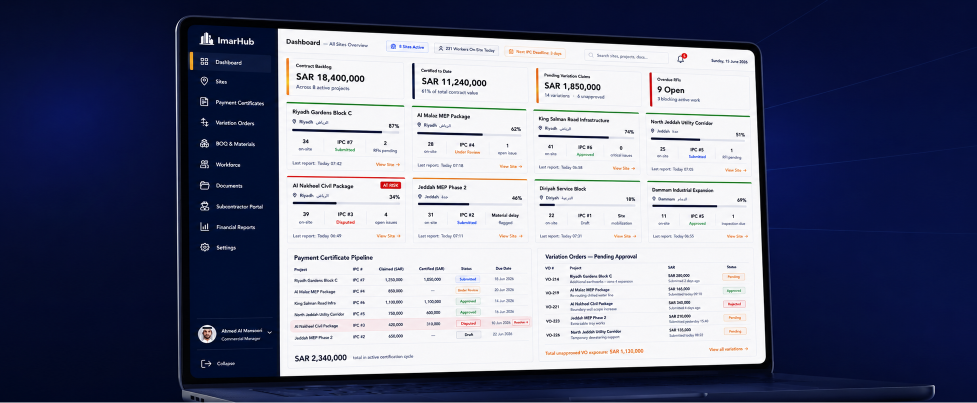This screenshot has height=403, width=977.
Task: Click the AT RISK badge on Al Nakheel card
Action: [389, 185]
